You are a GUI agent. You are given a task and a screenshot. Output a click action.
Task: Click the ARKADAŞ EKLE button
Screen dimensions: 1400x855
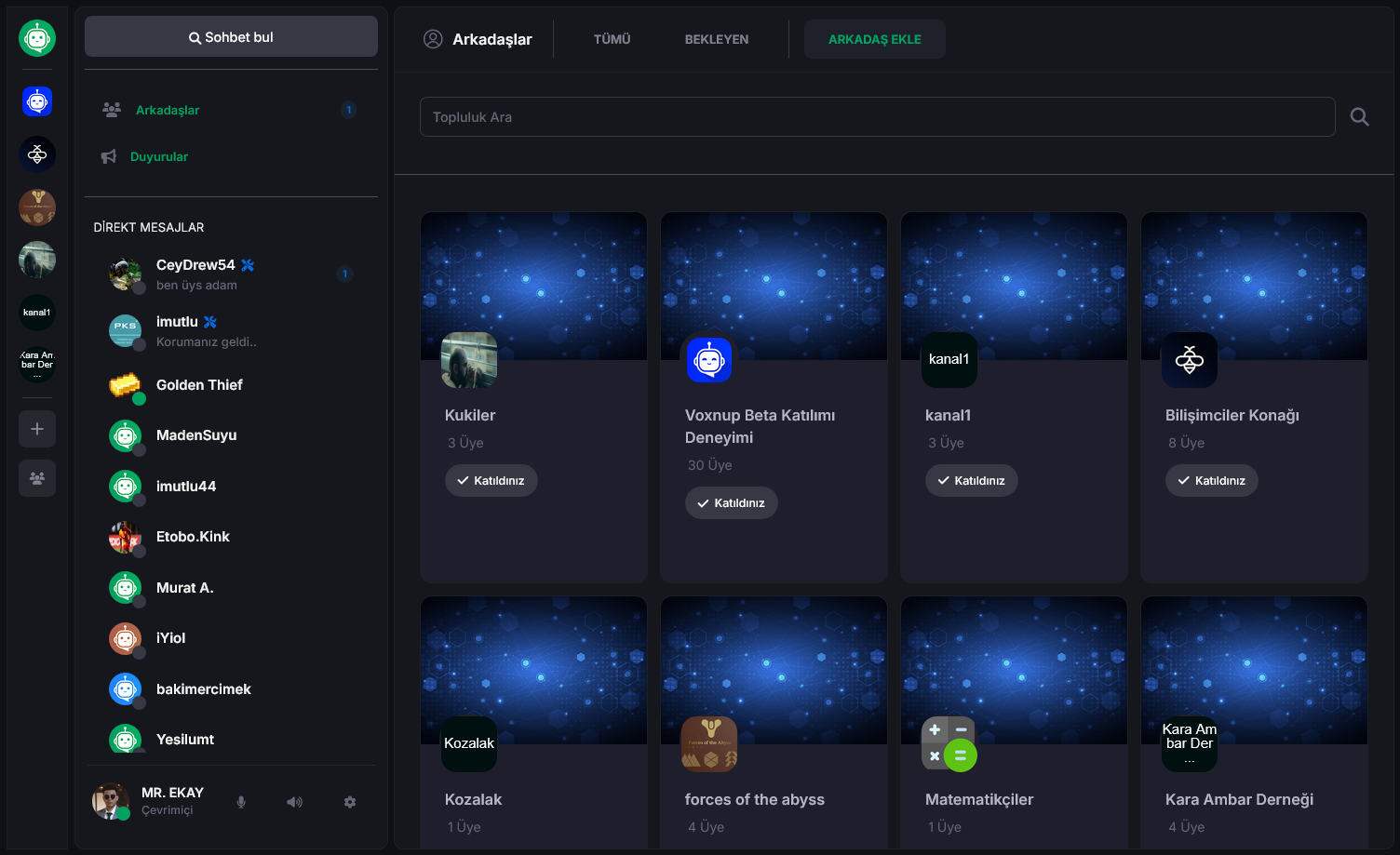tap(875, 39)
